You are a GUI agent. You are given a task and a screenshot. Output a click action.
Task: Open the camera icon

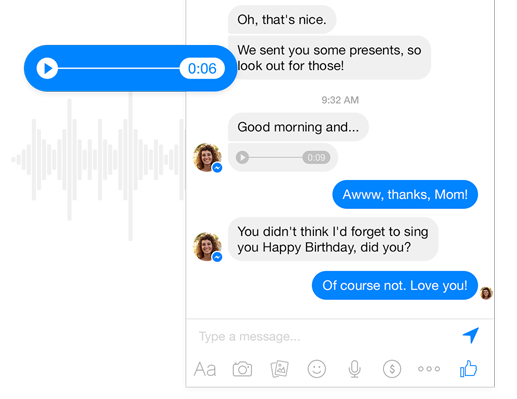pyautogui.click(x=242, y=369)
